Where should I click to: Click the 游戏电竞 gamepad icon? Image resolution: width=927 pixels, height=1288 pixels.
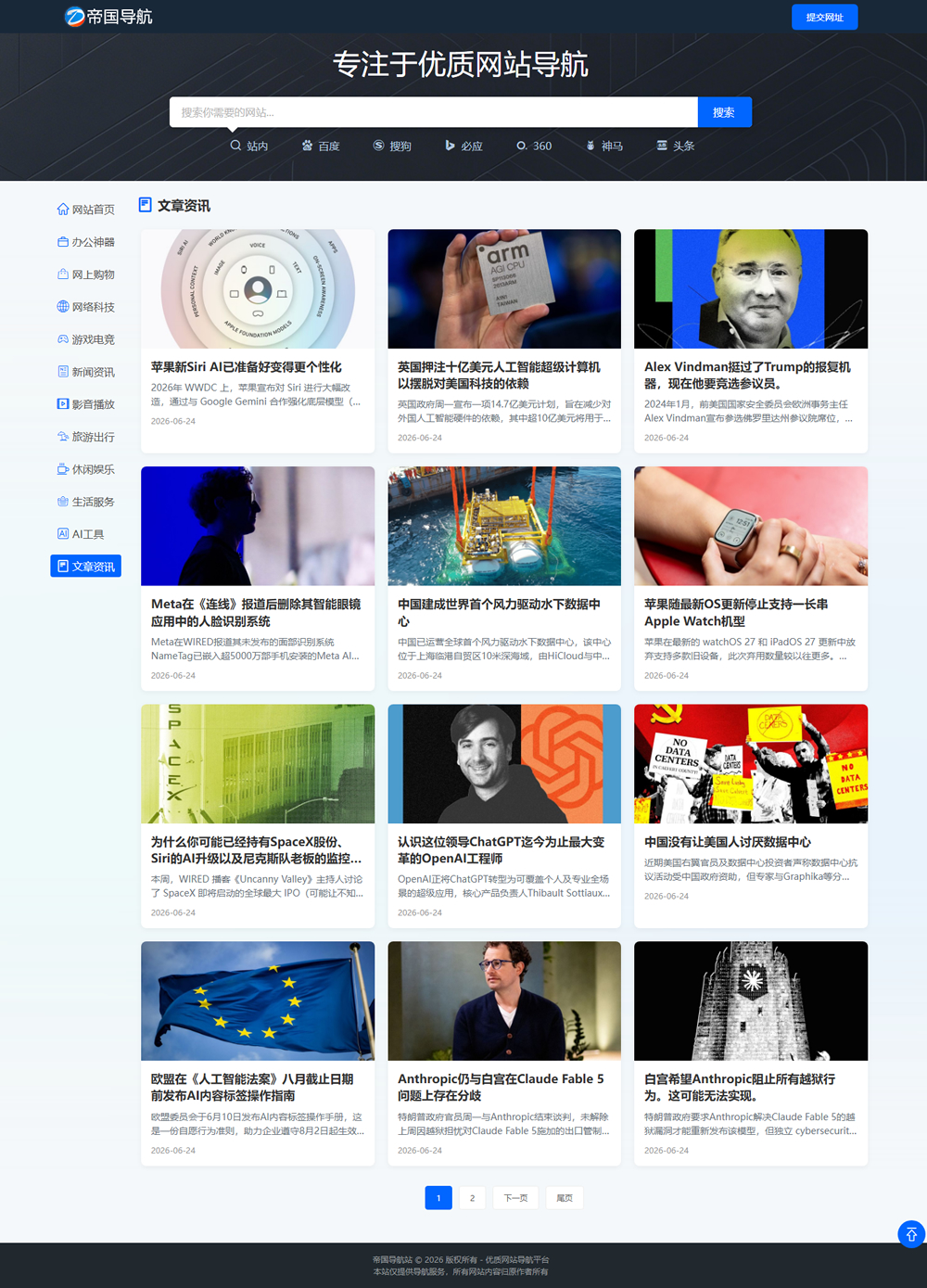[x=63, y=339]
